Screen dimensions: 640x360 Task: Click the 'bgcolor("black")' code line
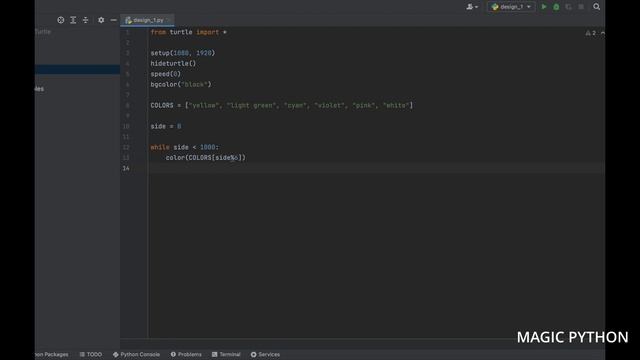181,84
